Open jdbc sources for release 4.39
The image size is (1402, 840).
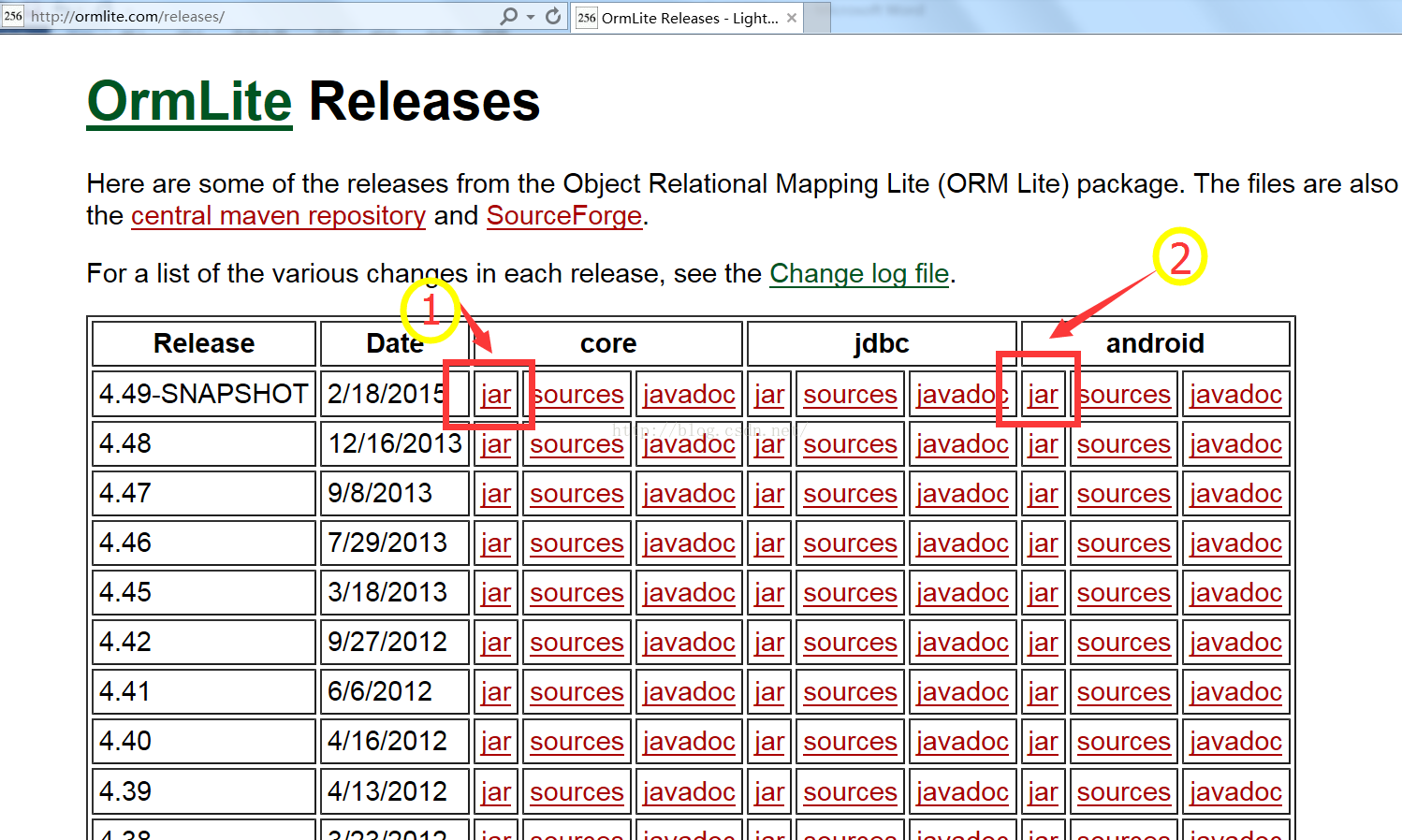pyautogui.click(x=850, y=792)
